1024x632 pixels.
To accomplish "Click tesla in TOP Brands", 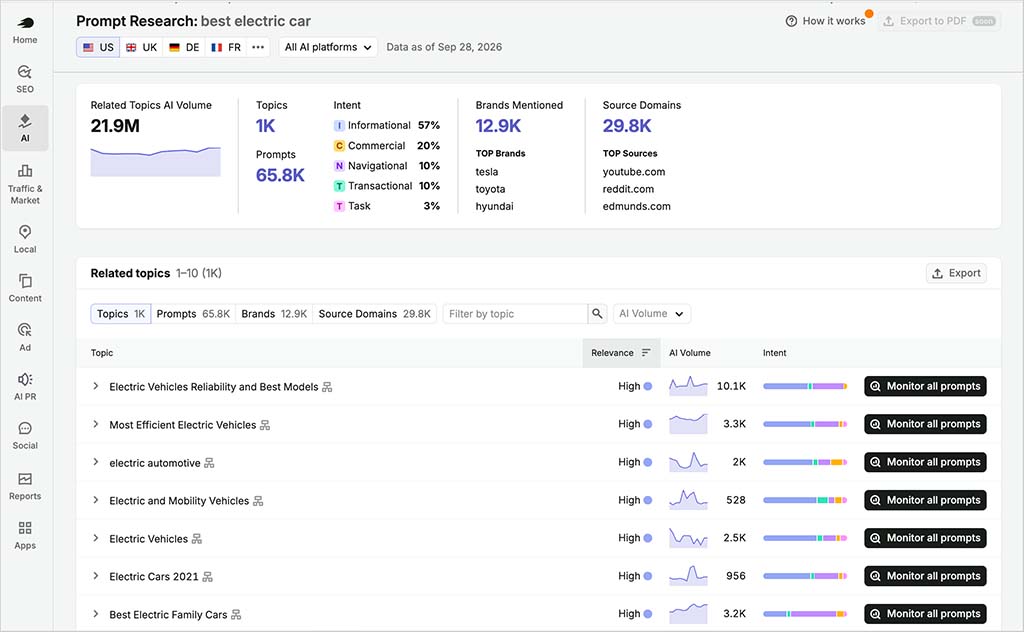I will pyautogui.click(x=487, y=172).
